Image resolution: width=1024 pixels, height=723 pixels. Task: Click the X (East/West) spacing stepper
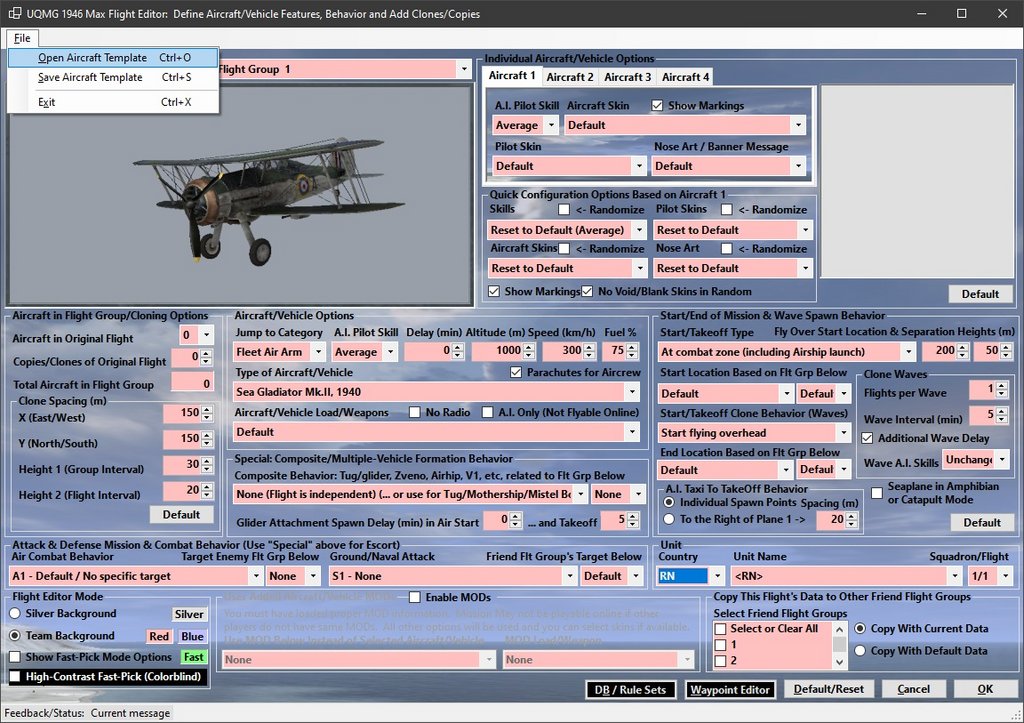(187, 413)
